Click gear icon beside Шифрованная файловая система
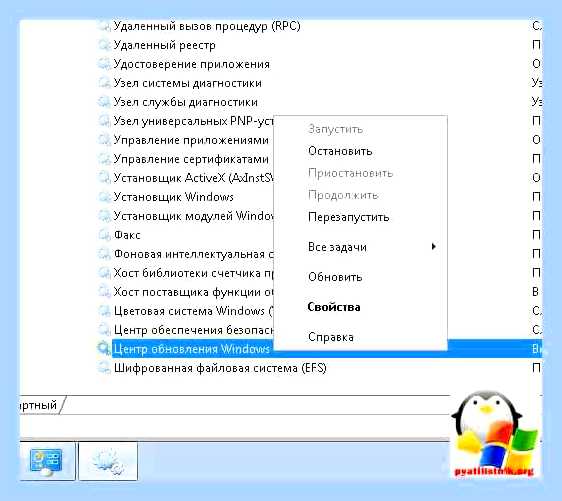562x501 pixels. pyautogui.click(x=104, y=368)
